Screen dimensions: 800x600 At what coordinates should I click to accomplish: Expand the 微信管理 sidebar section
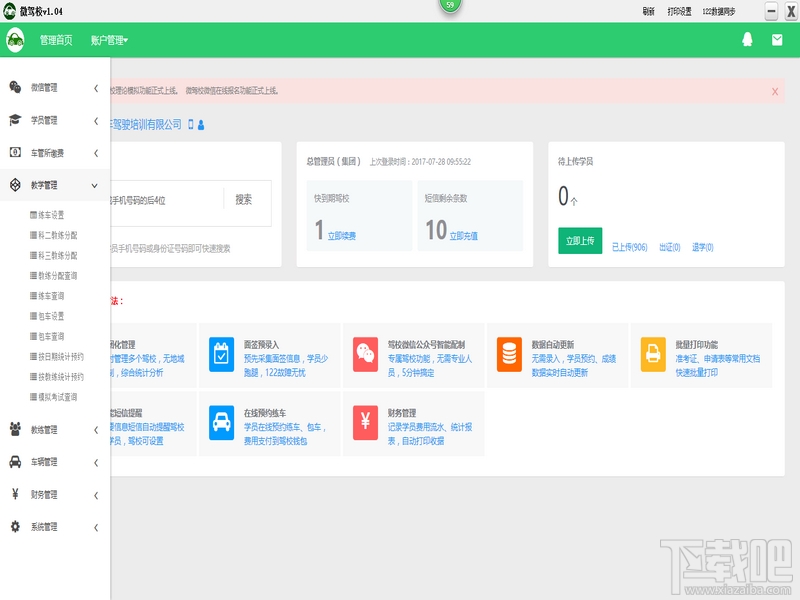[55, 88]
